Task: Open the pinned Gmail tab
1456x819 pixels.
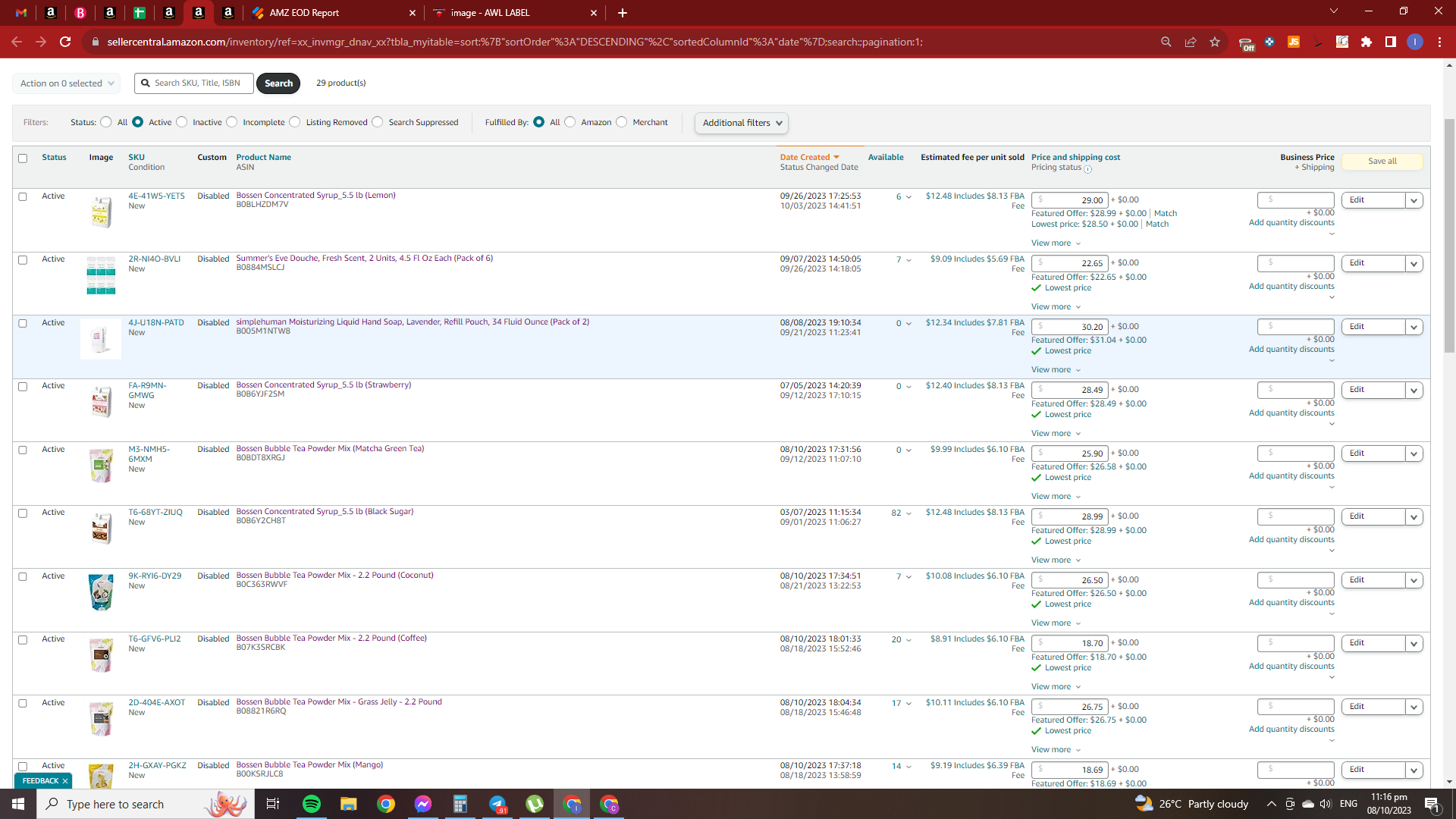Action: (21, 13)
